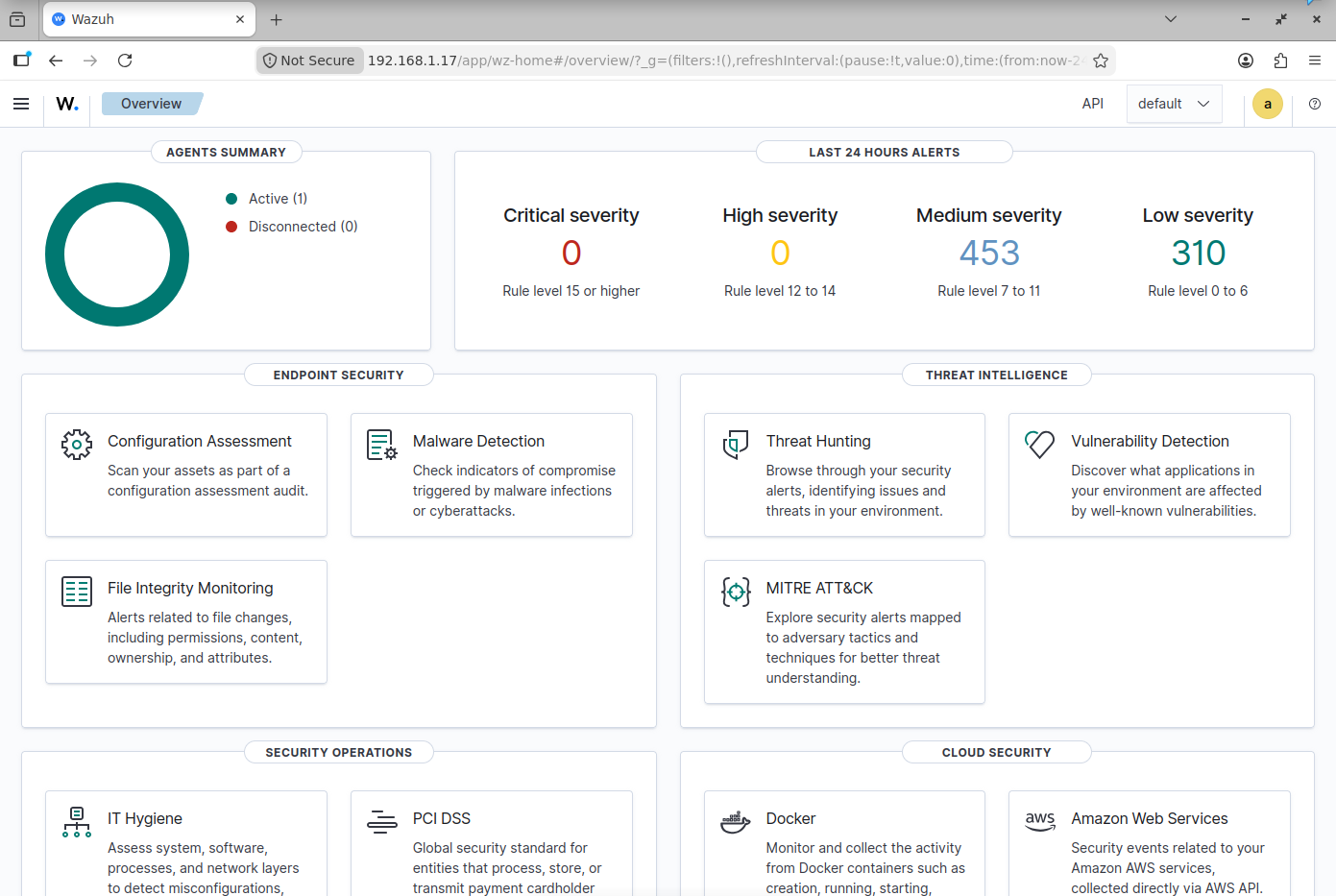
Task: Click the MITRE ATT&CK target icon
Action: (x=736, y=592)
